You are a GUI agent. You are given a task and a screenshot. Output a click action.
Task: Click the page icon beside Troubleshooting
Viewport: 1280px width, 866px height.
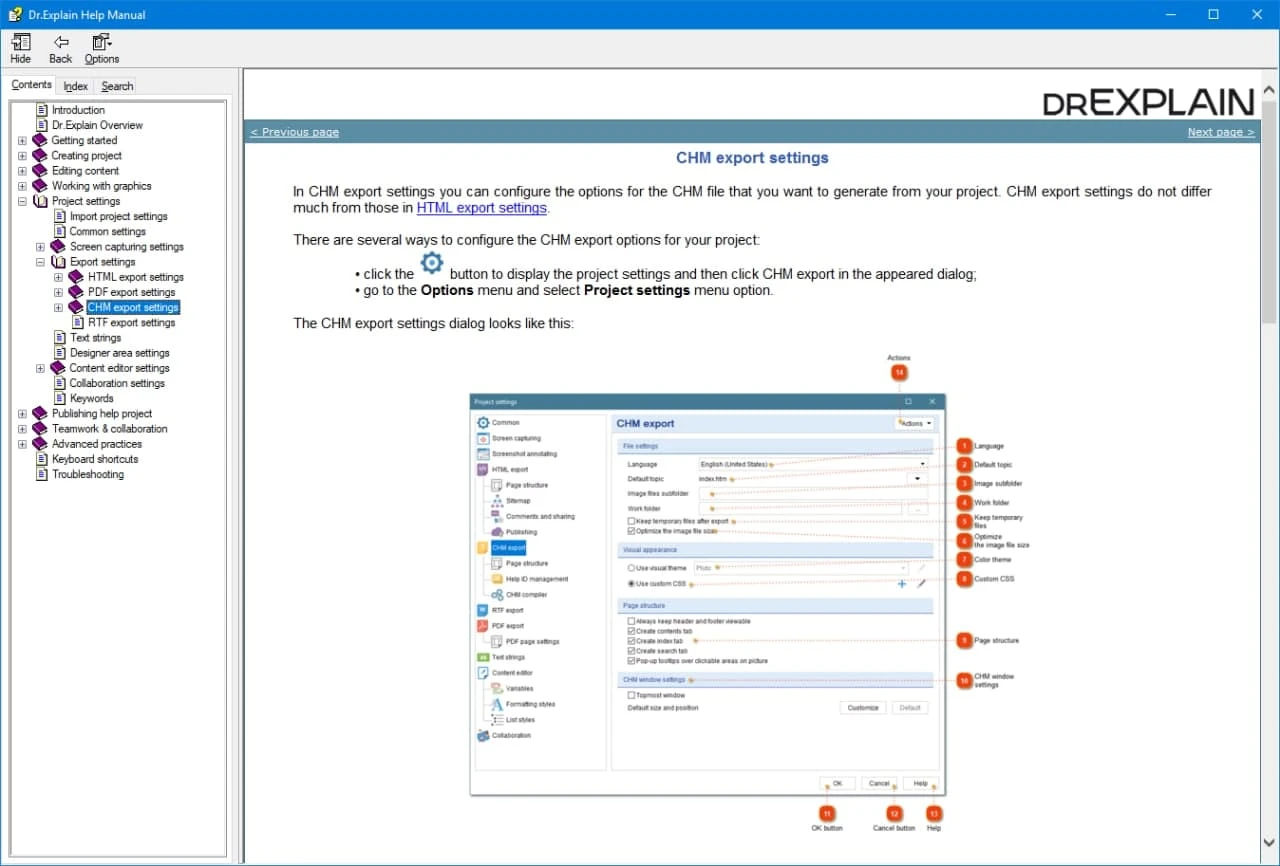click(x=42, y=474)
